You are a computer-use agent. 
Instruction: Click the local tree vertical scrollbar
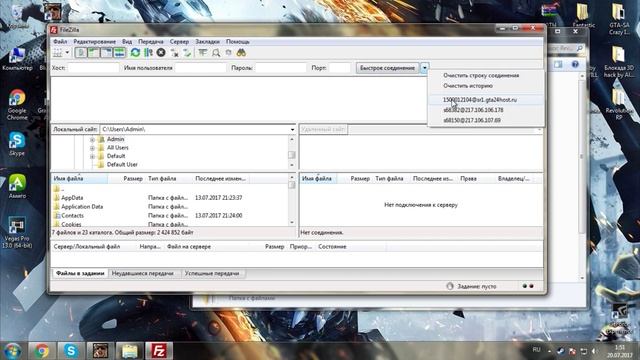292,152
